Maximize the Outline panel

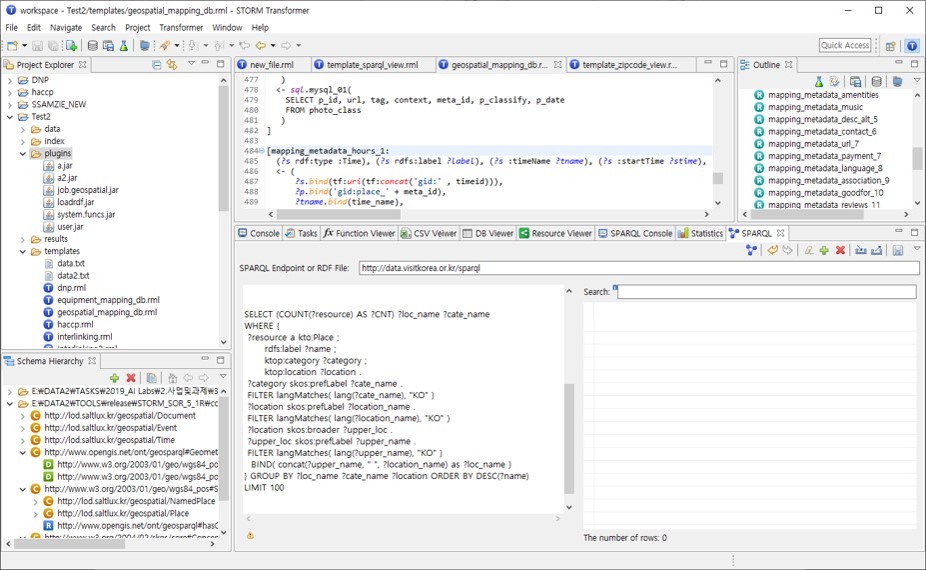[914, 63]
